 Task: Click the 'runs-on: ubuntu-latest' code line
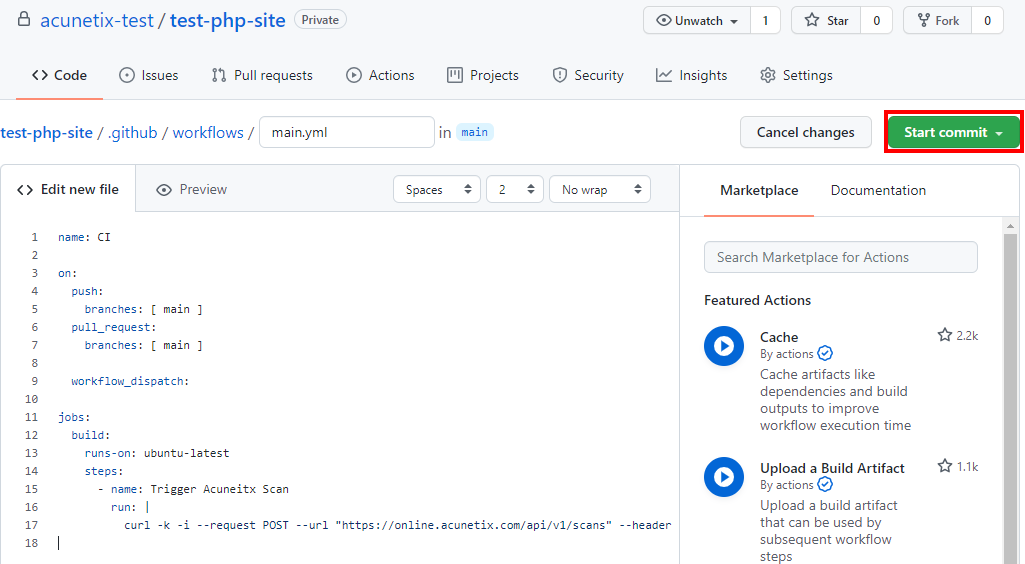(x=157, y=453)
